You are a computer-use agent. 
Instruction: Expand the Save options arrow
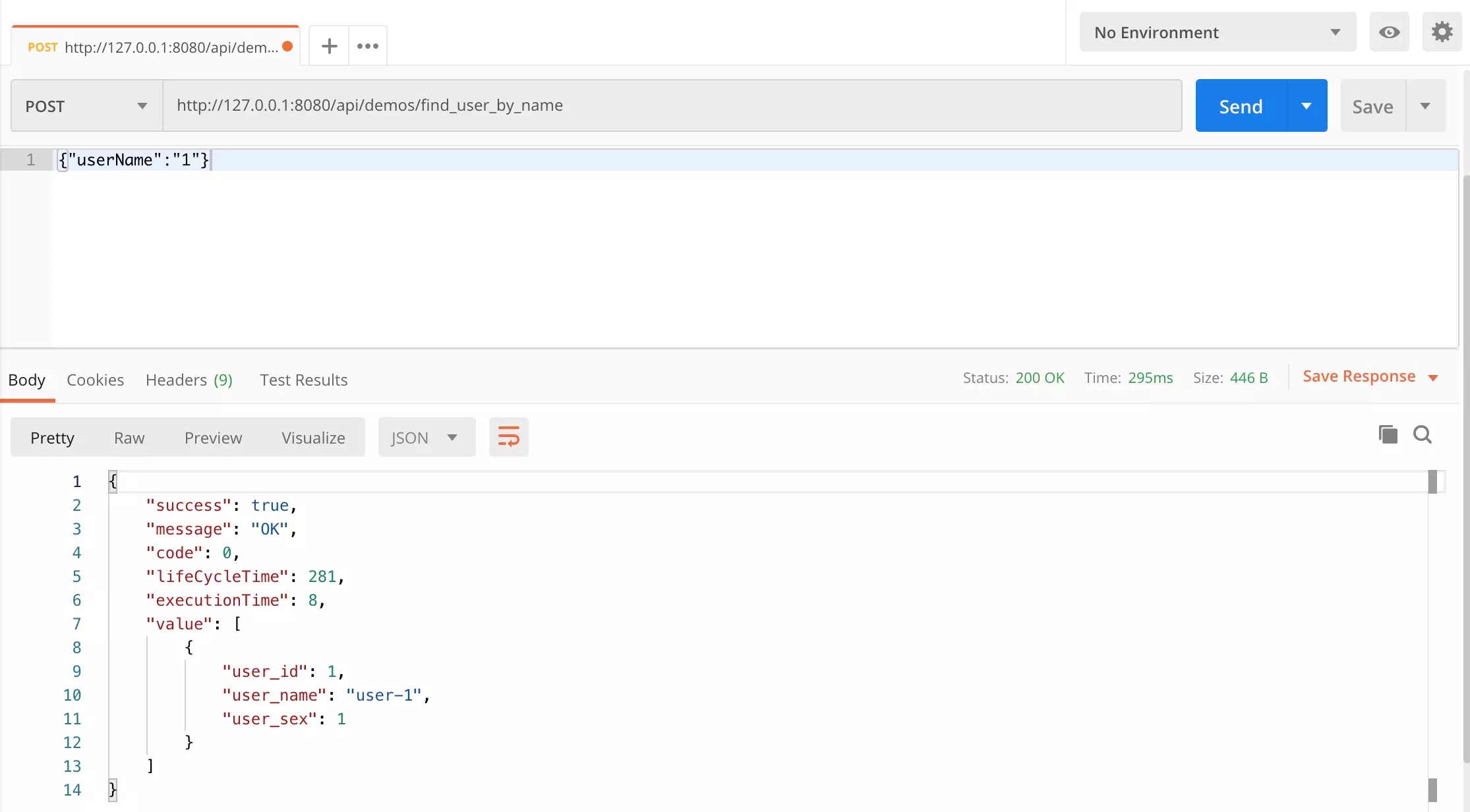tap(1425, 106)
